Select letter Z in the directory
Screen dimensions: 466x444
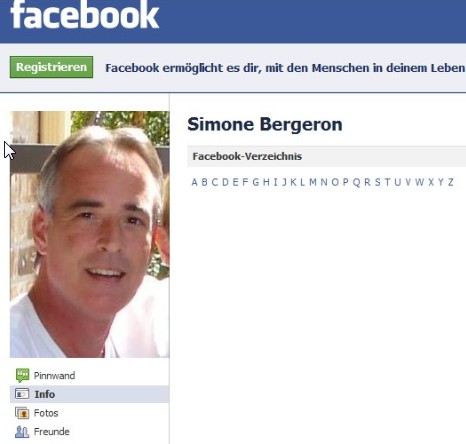tap(451, 182)
